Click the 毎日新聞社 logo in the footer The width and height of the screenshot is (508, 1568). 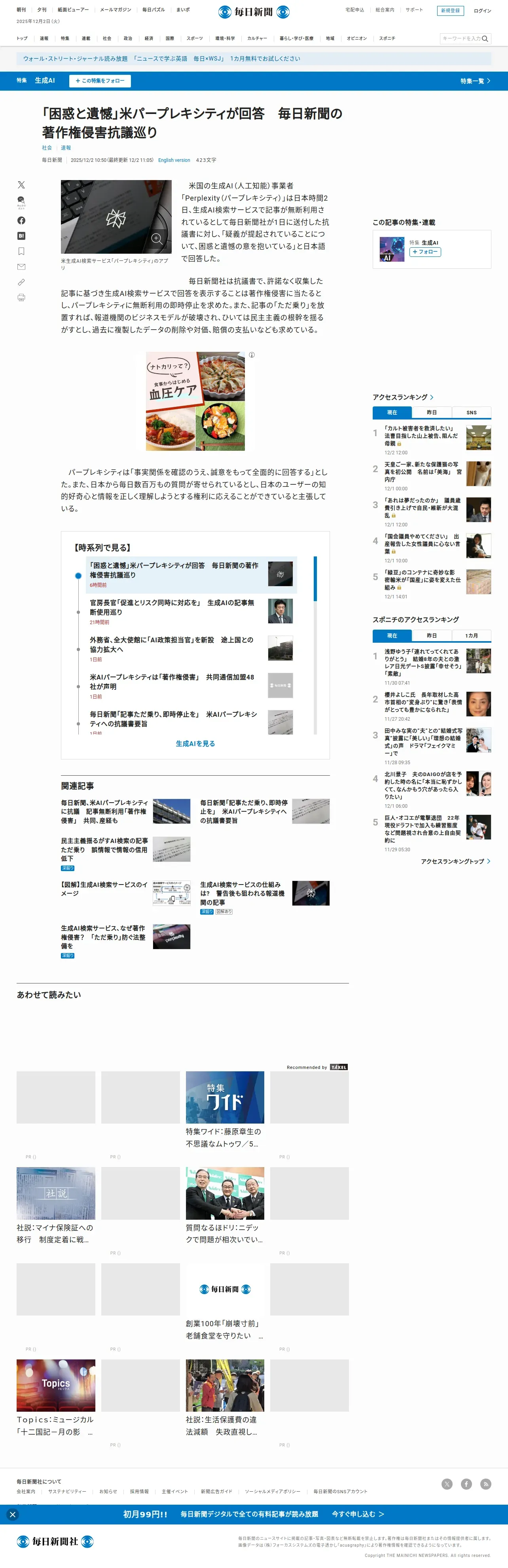tap(55, 1541)
